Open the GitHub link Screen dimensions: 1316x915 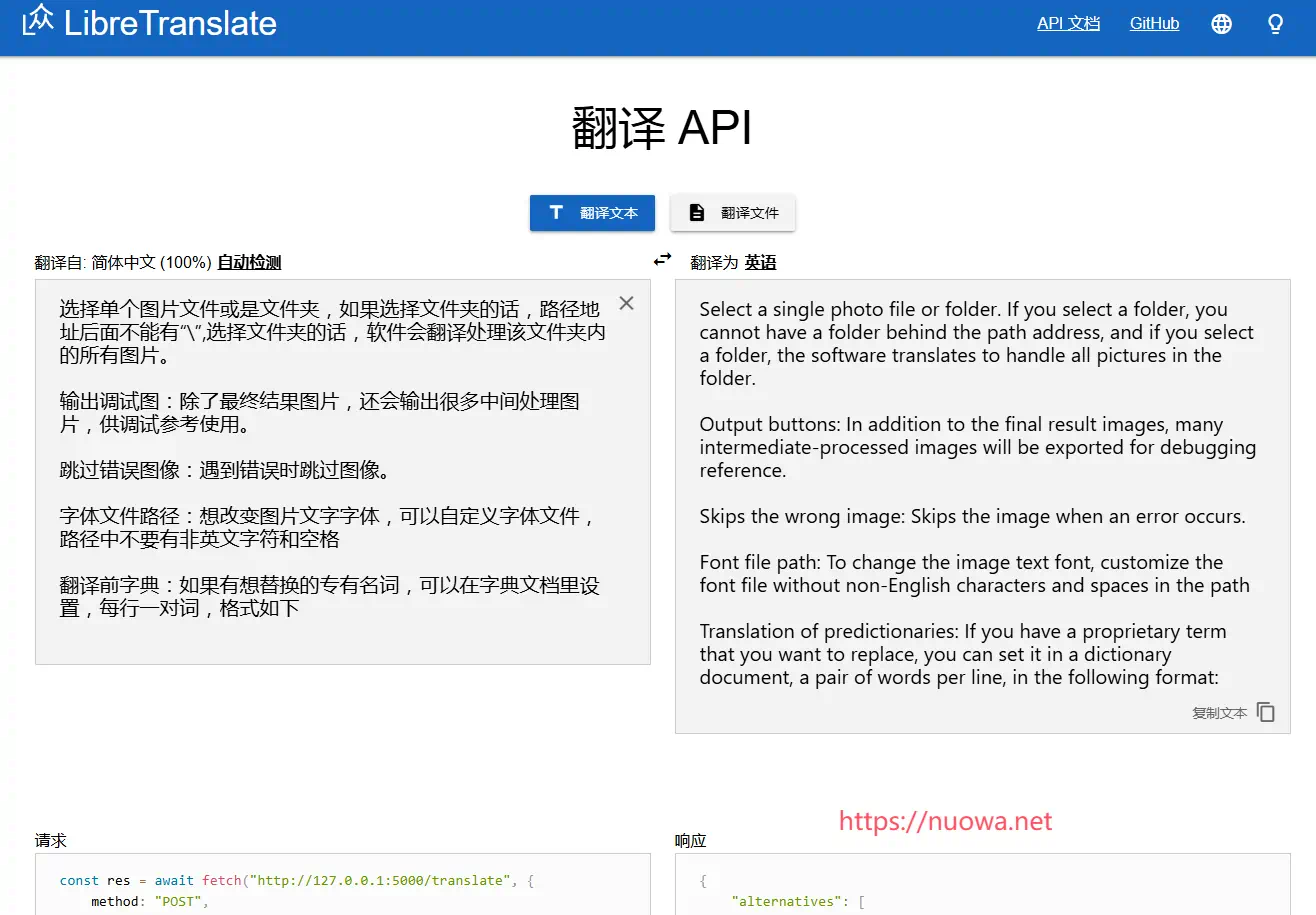click(x=1154, y=24)
